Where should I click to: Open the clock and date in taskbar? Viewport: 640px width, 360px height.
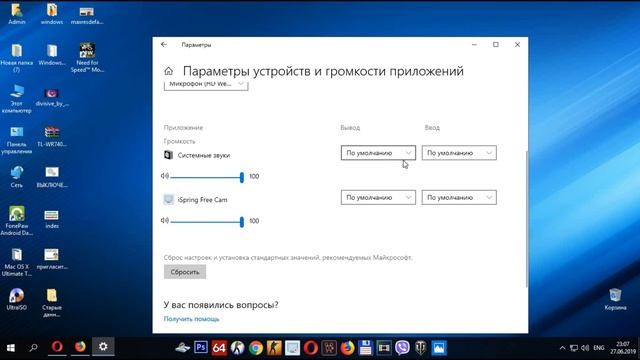pyautogui.click(x=623, y=348)
